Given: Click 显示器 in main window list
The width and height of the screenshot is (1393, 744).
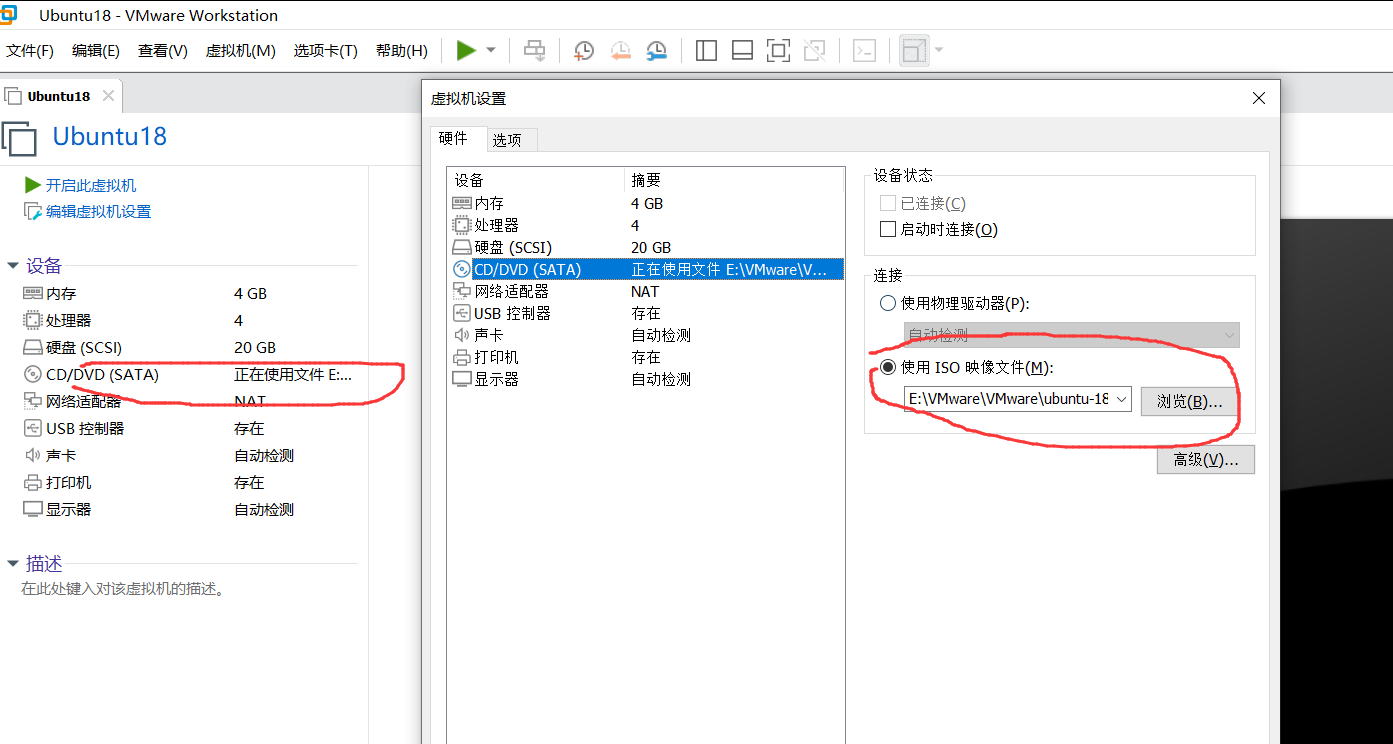Looking at the screenshot, I should (x=68, y=509).
